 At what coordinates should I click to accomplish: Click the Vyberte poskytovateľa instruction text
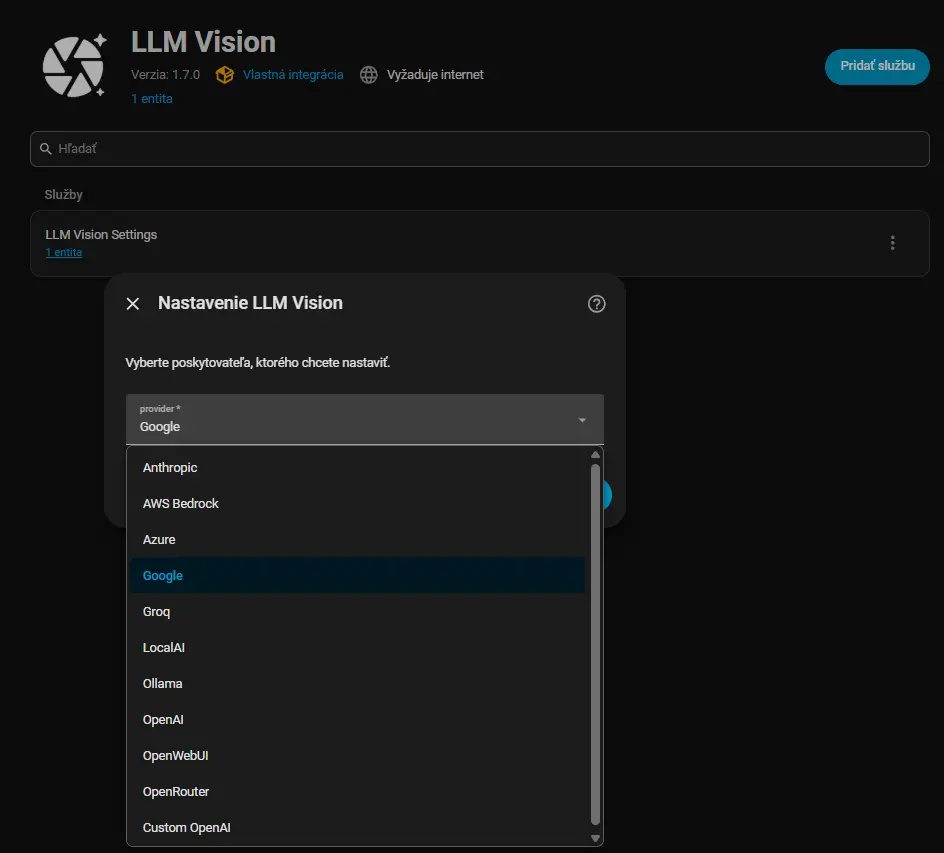point(258,362)
